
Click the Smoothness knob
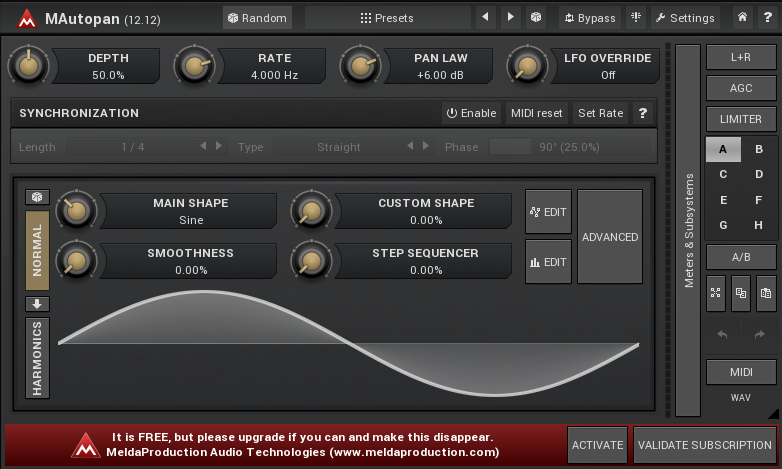pos(76,260)
